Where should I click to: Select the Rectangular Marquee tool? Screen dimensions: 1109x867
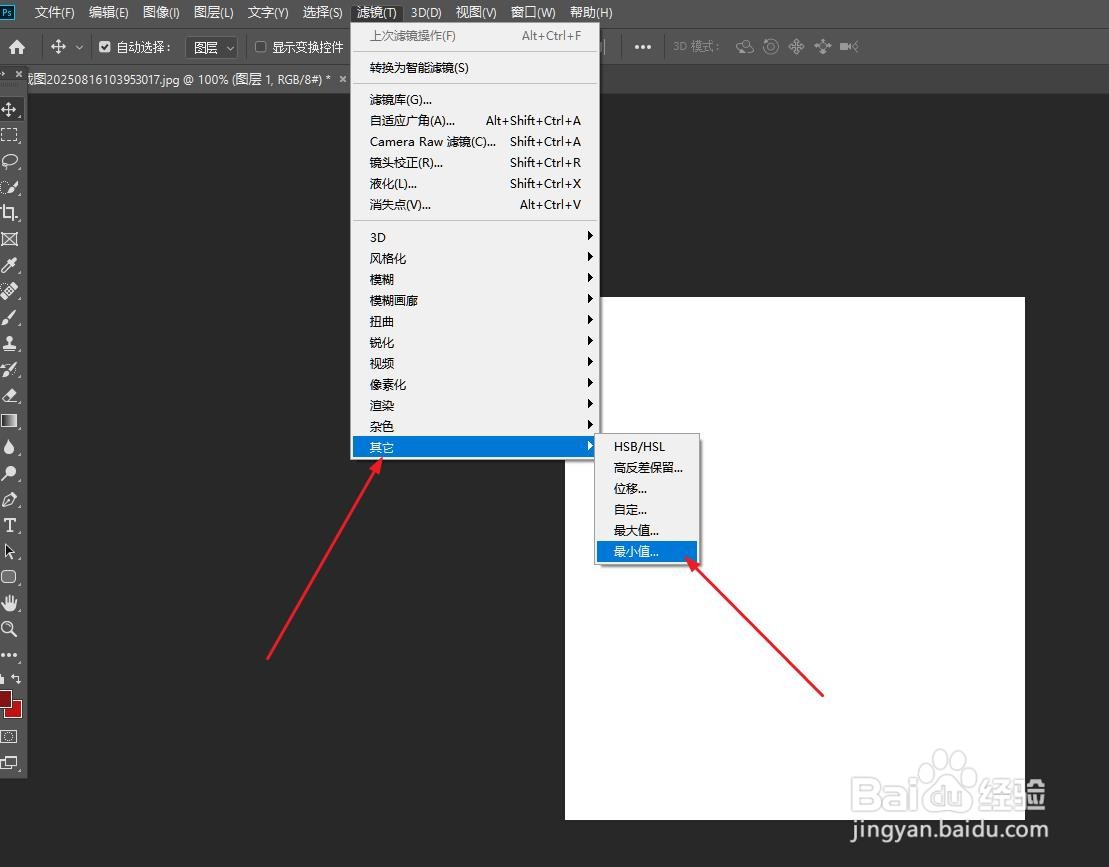click(10, 135)
